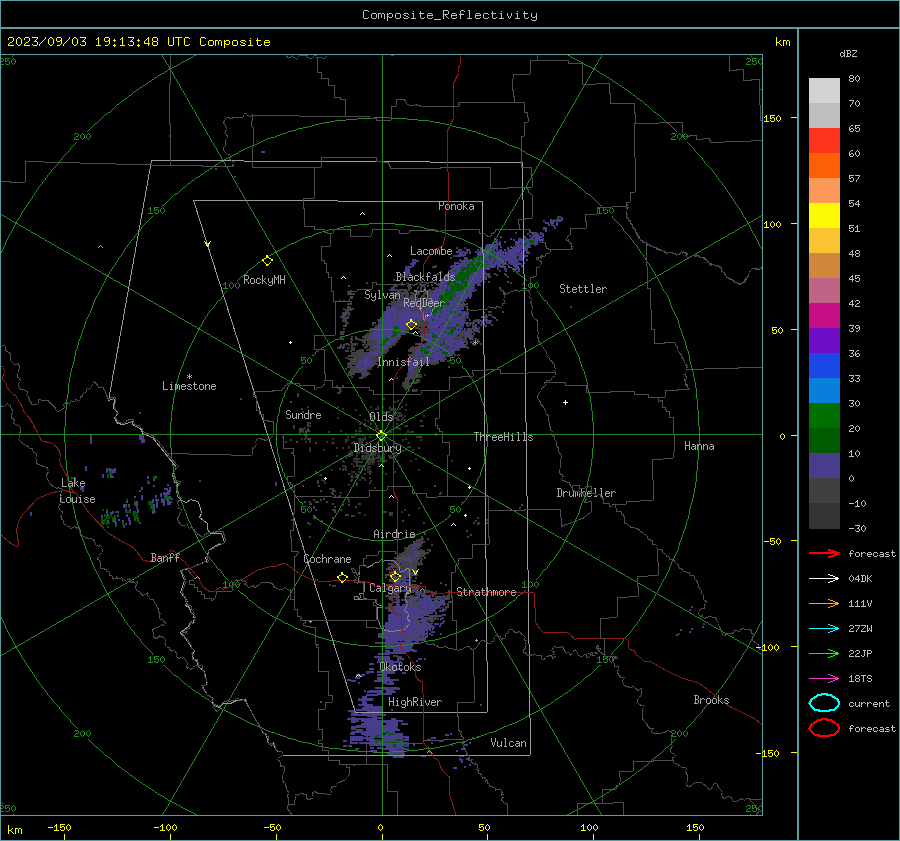Click the yellow diamond marker at Calgary
This screenshot has height=841, width=900.
point(395,576)
